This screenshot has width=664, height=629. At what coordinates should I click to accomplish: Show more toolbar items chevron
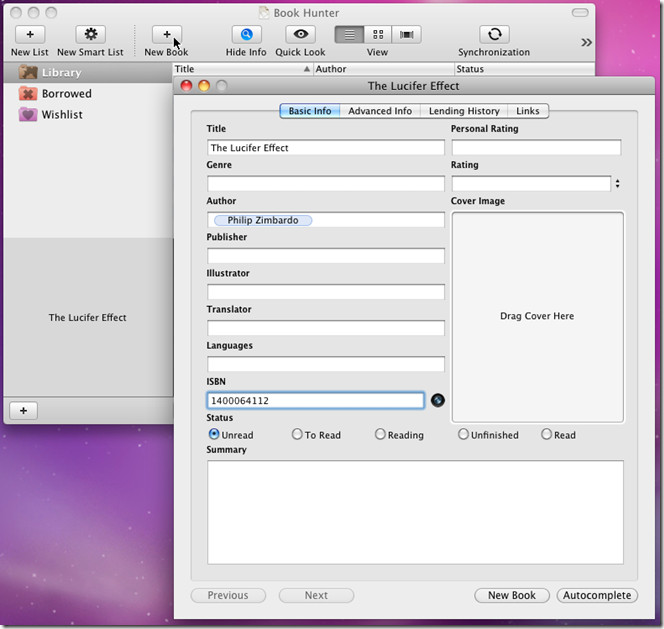click(x=586, y=42)
